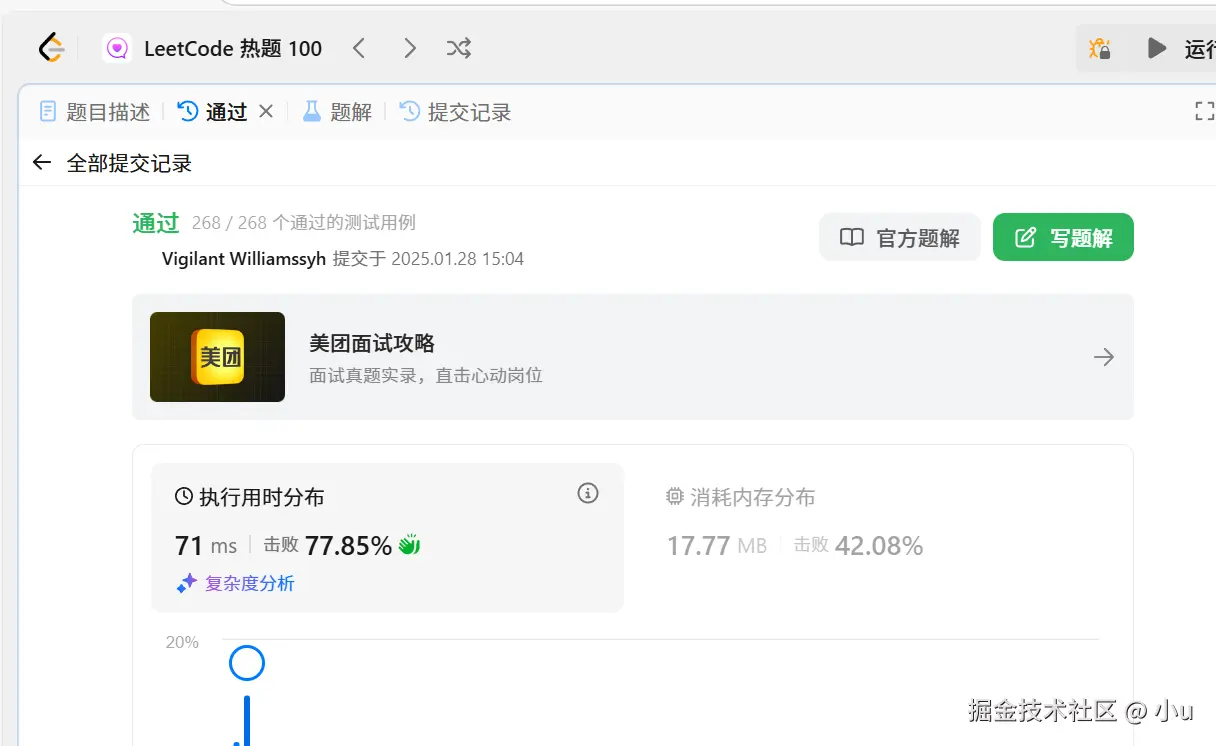Screen dimensions: 1216x746
Task: Click the LeetCode logo icon
Action: (x=51, y=48)
